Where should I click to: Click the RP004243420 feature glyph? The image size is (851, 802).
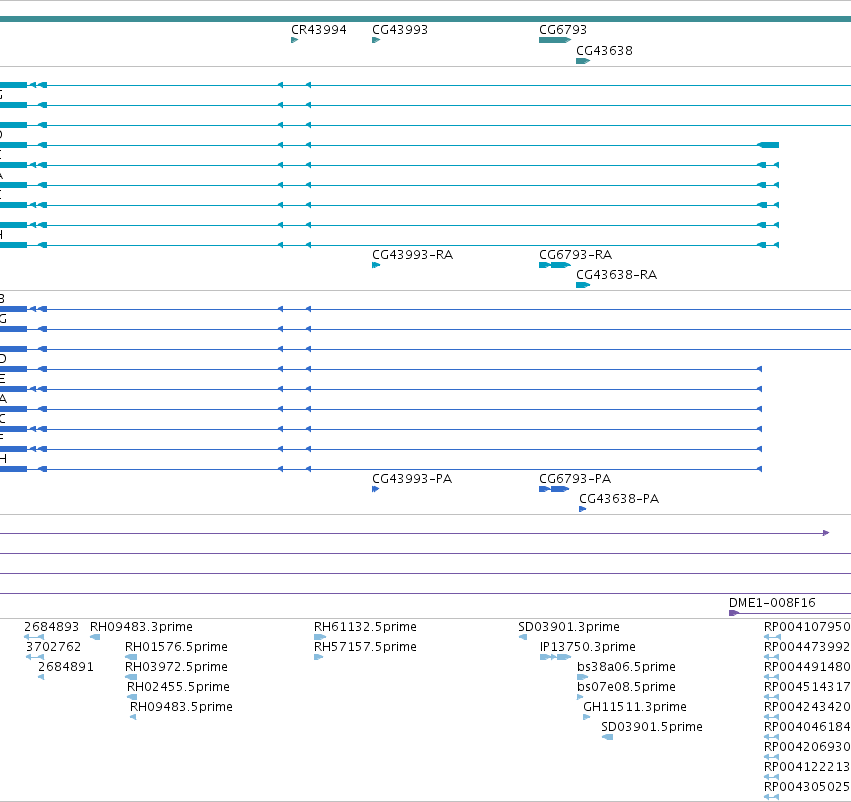pyautogui.click(x=771, y=717)
